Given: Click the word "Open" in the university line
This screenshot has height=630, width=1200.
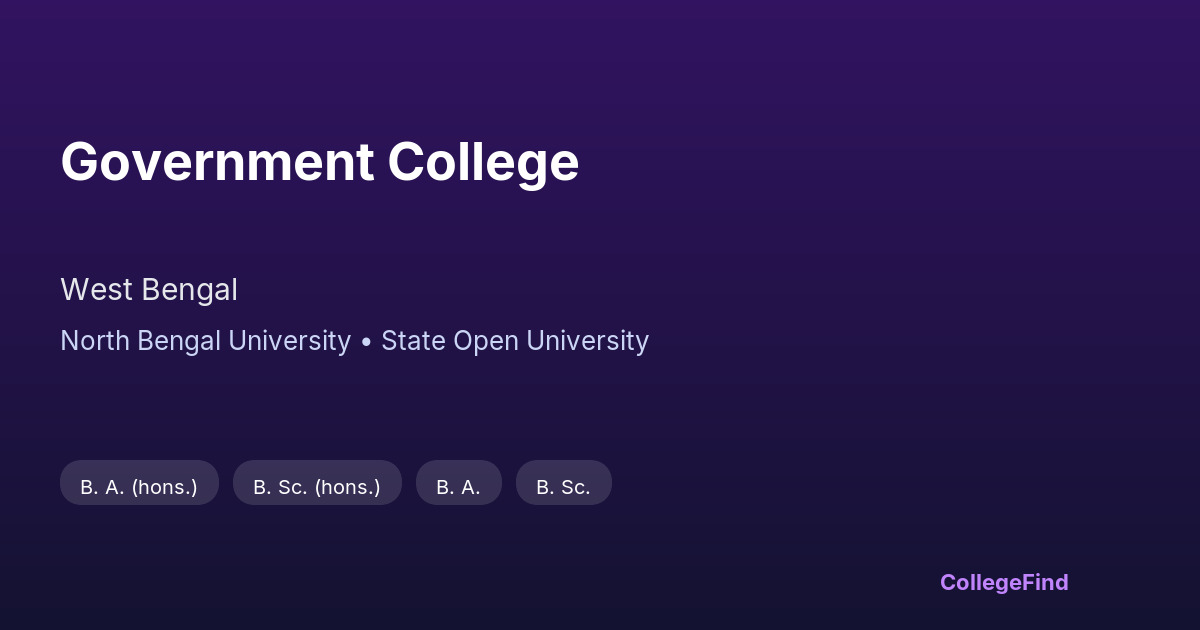Looking at the screenshot, I should (486, 341).
